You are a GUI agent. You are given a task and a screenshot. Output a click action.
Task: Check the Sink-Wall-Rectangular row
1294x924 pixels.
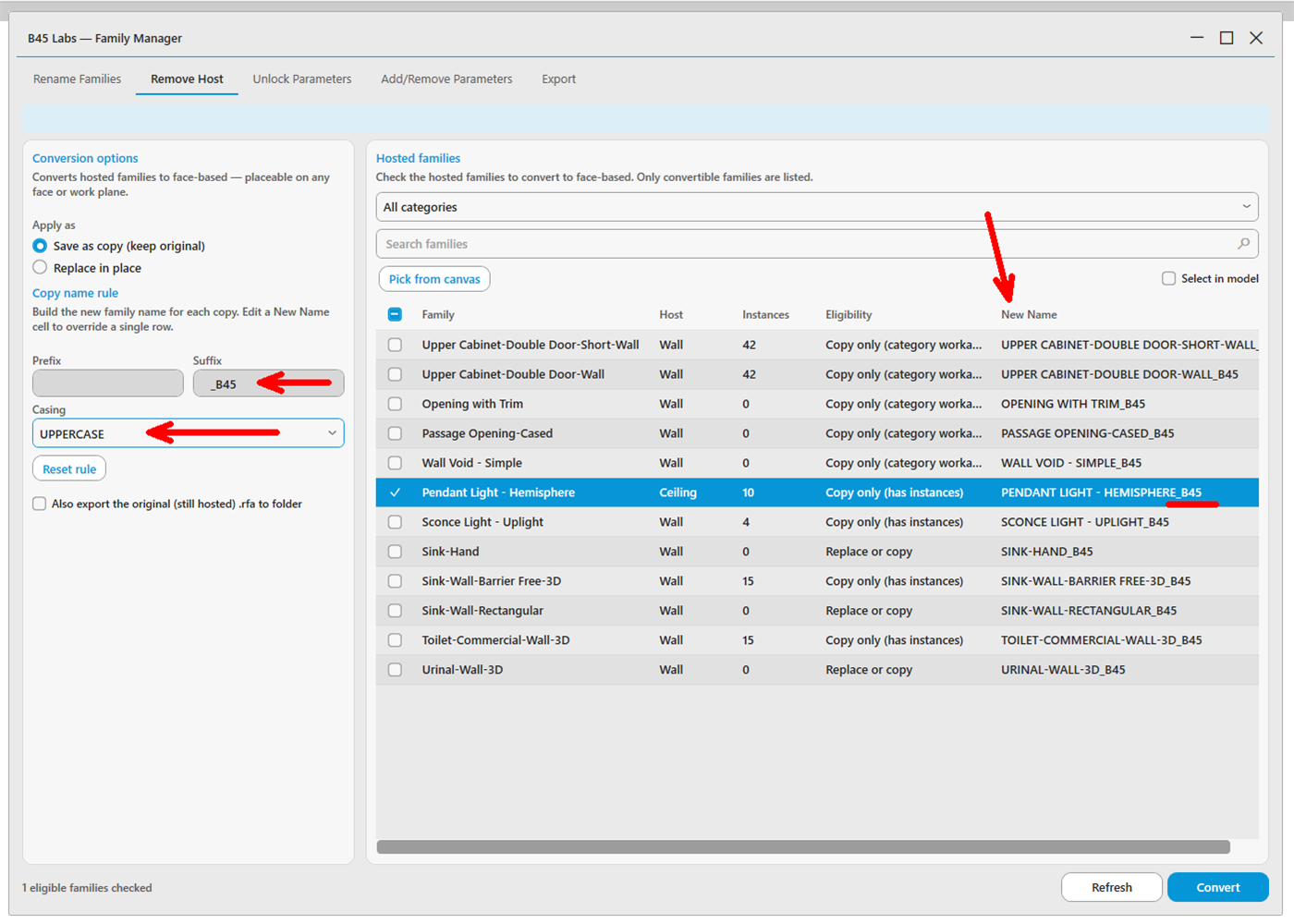[395, 611]
